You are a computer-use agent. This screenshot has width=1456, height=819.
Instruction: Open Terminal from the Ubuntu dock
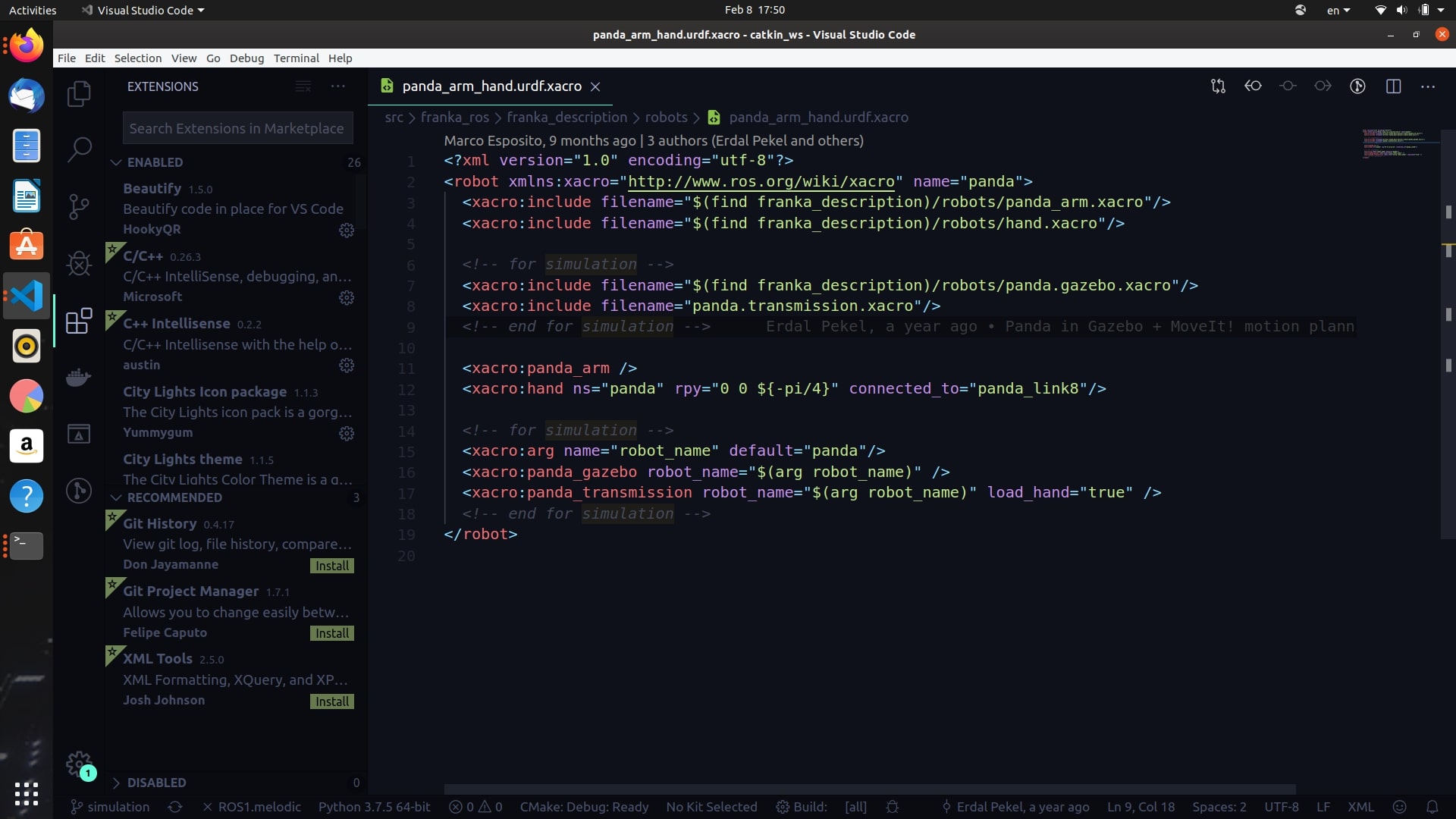click(x=27, y=545)
